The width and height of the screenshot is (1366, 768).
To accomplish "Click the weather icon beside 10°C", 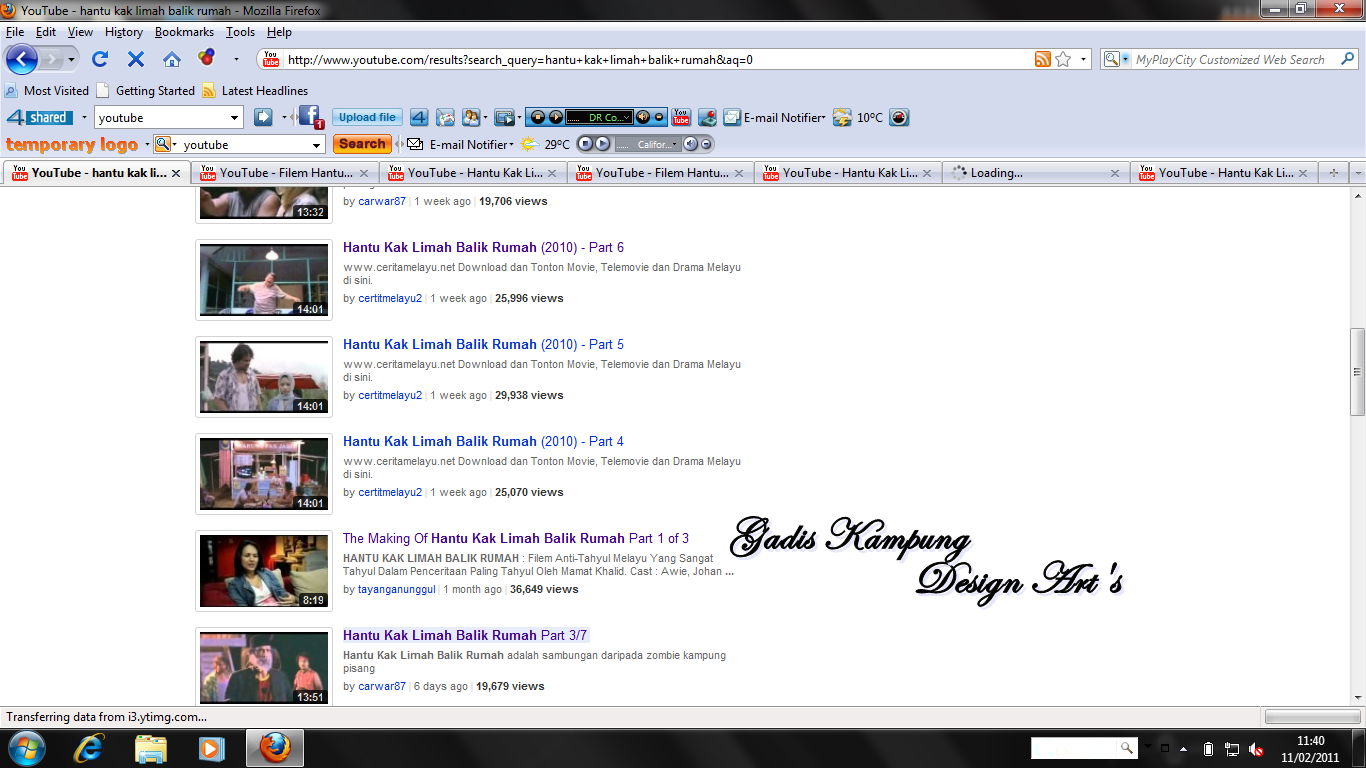I will [x=842, y=117].
